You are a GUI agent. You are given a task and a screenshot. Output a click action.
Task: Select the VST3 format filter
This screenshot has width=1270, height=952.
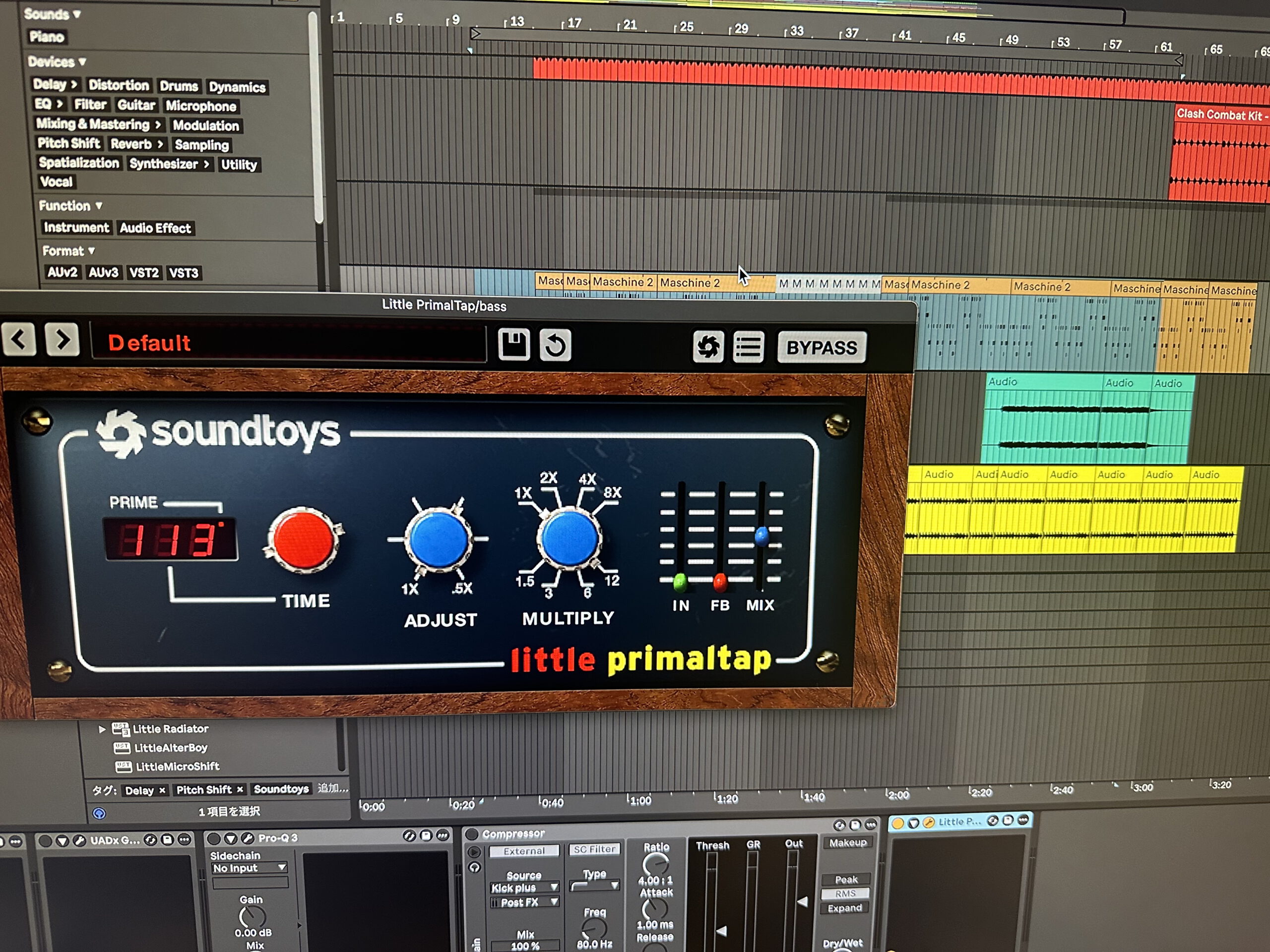(184, 273)
